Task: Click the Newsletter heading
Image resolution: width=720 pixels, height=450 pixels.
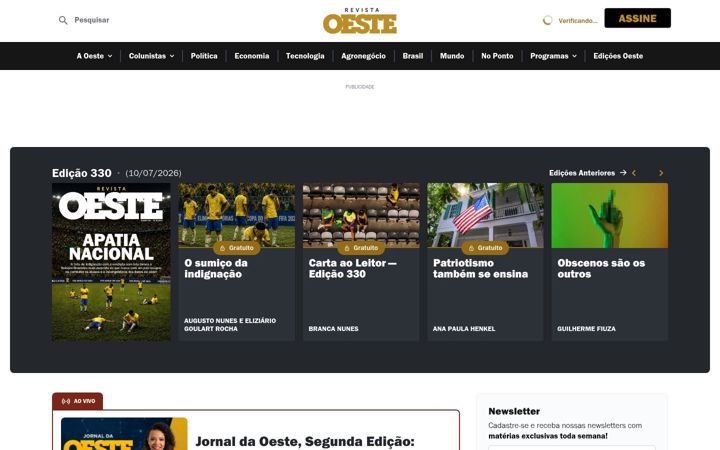Action: tap(514, 411)
